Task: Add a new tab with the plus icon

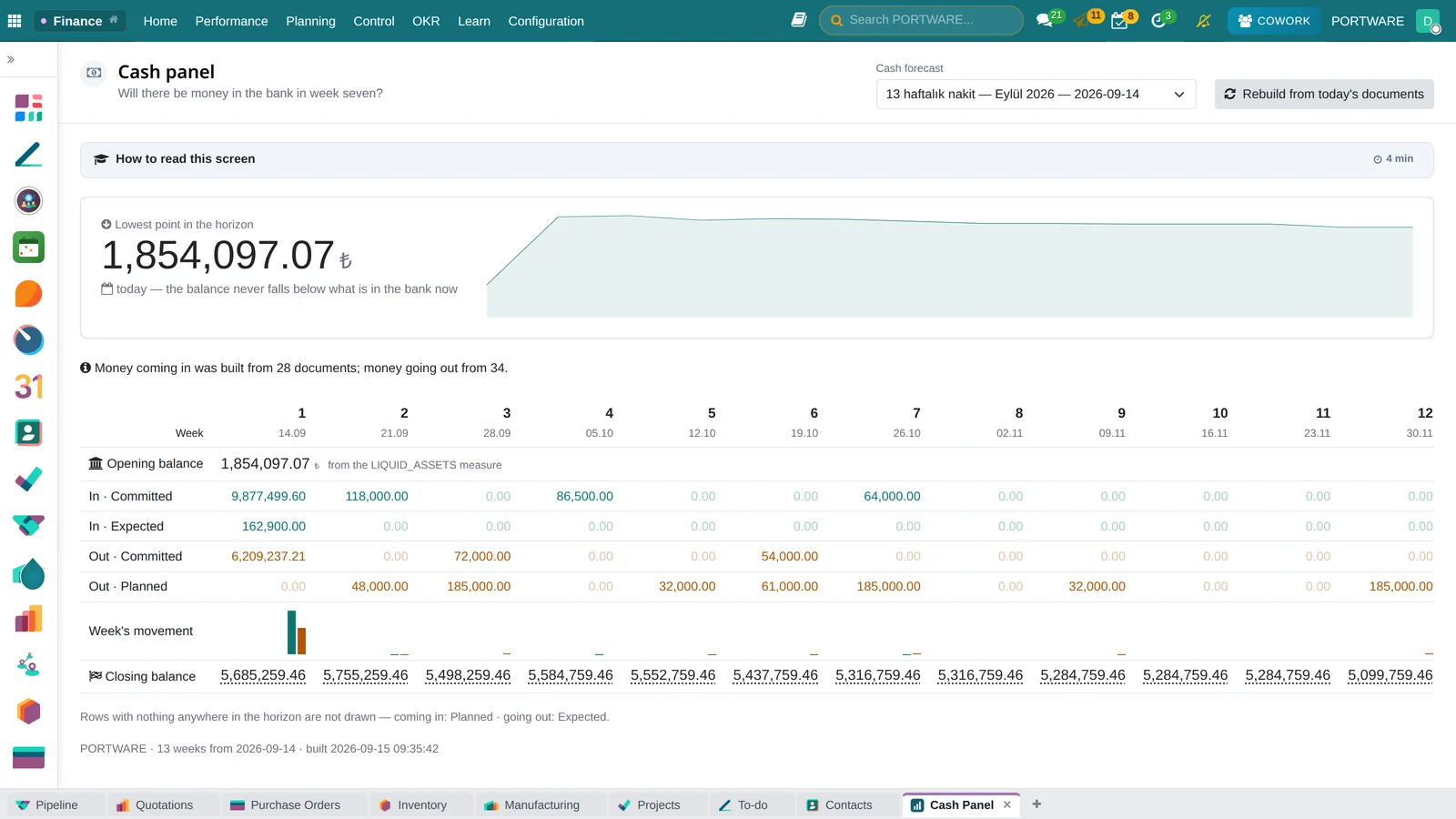Action: point(1036,804)
